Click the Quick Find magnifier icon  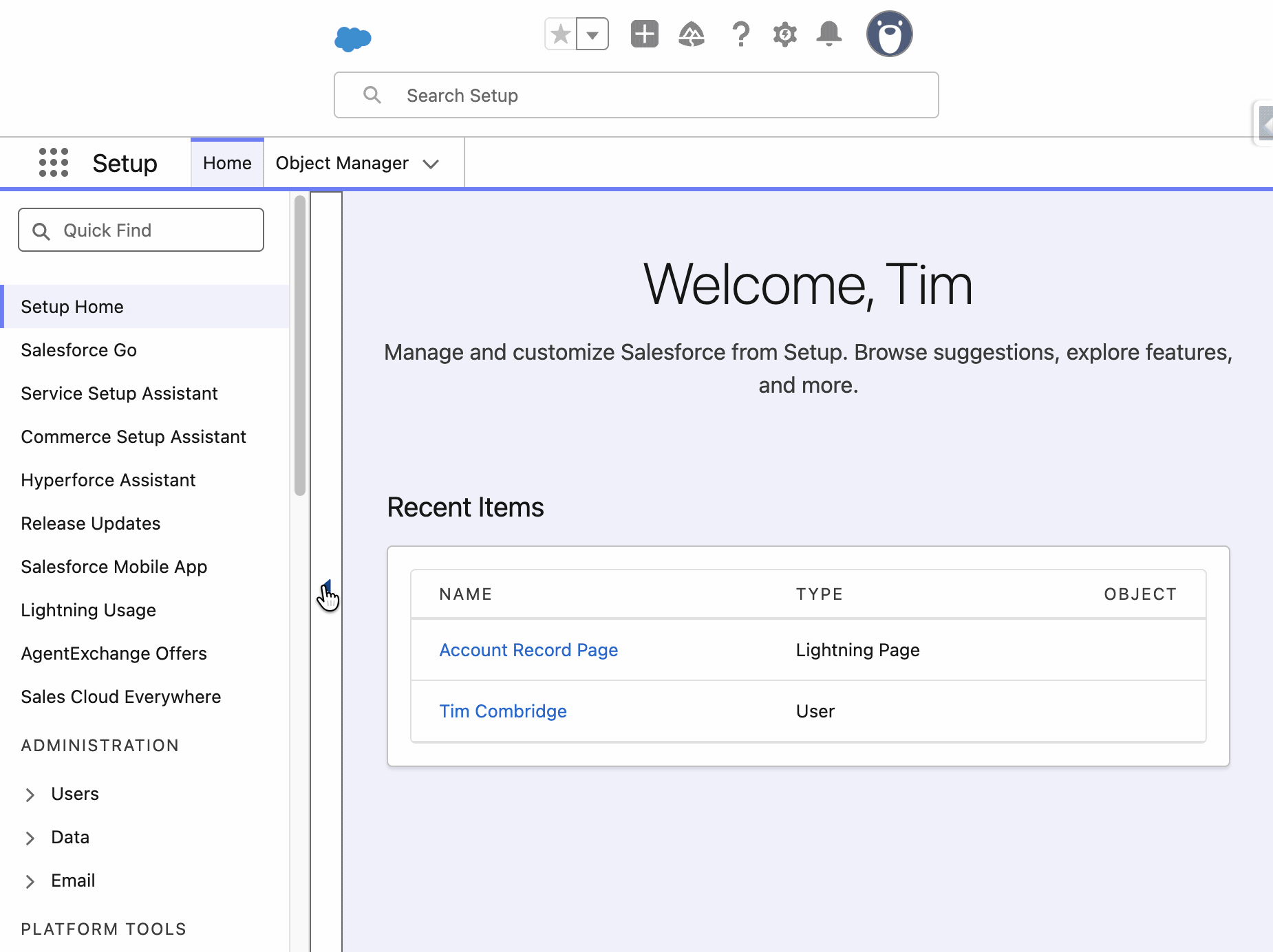point(41,231)
